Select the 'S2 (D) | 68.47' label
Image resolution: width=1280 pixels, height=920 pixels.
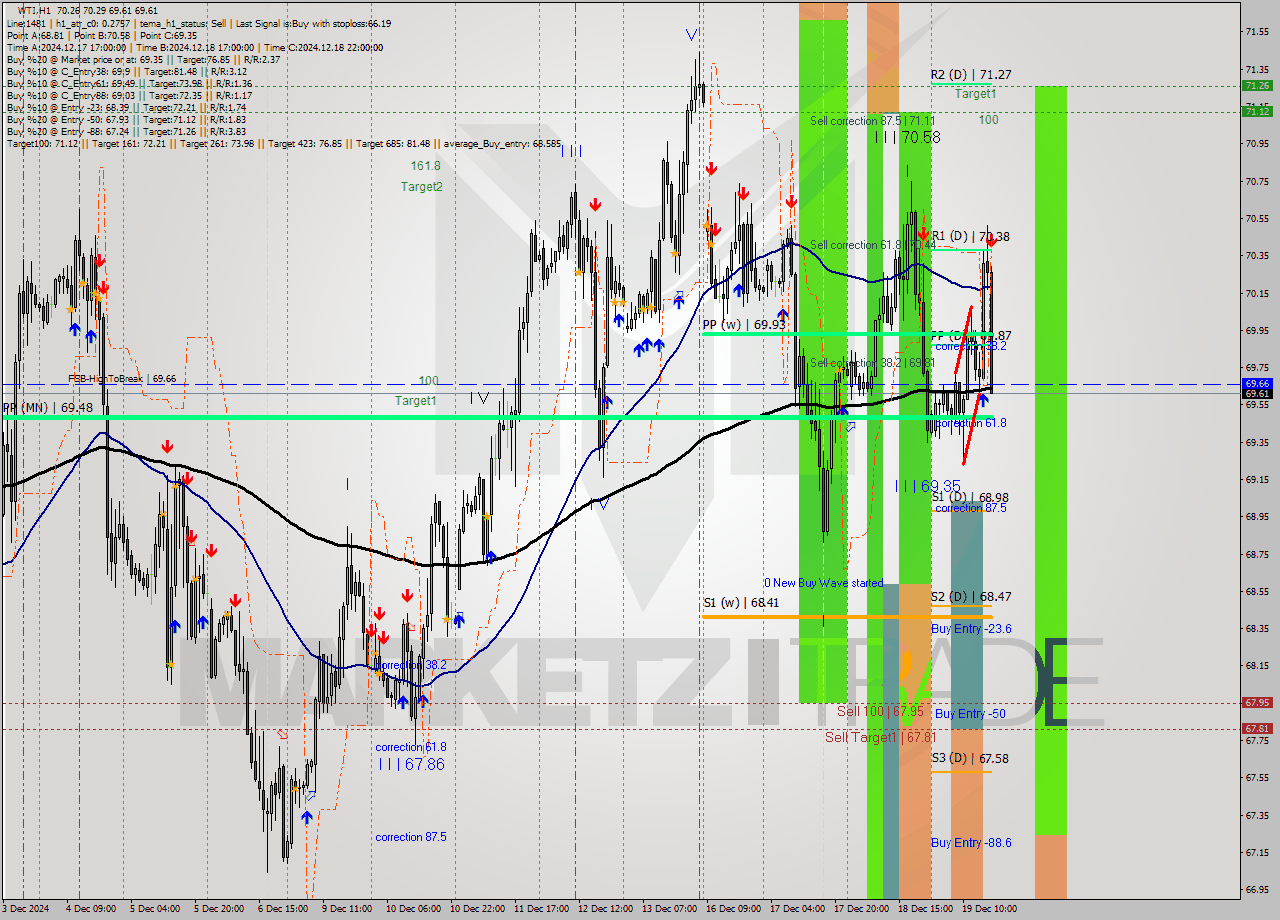971,596
